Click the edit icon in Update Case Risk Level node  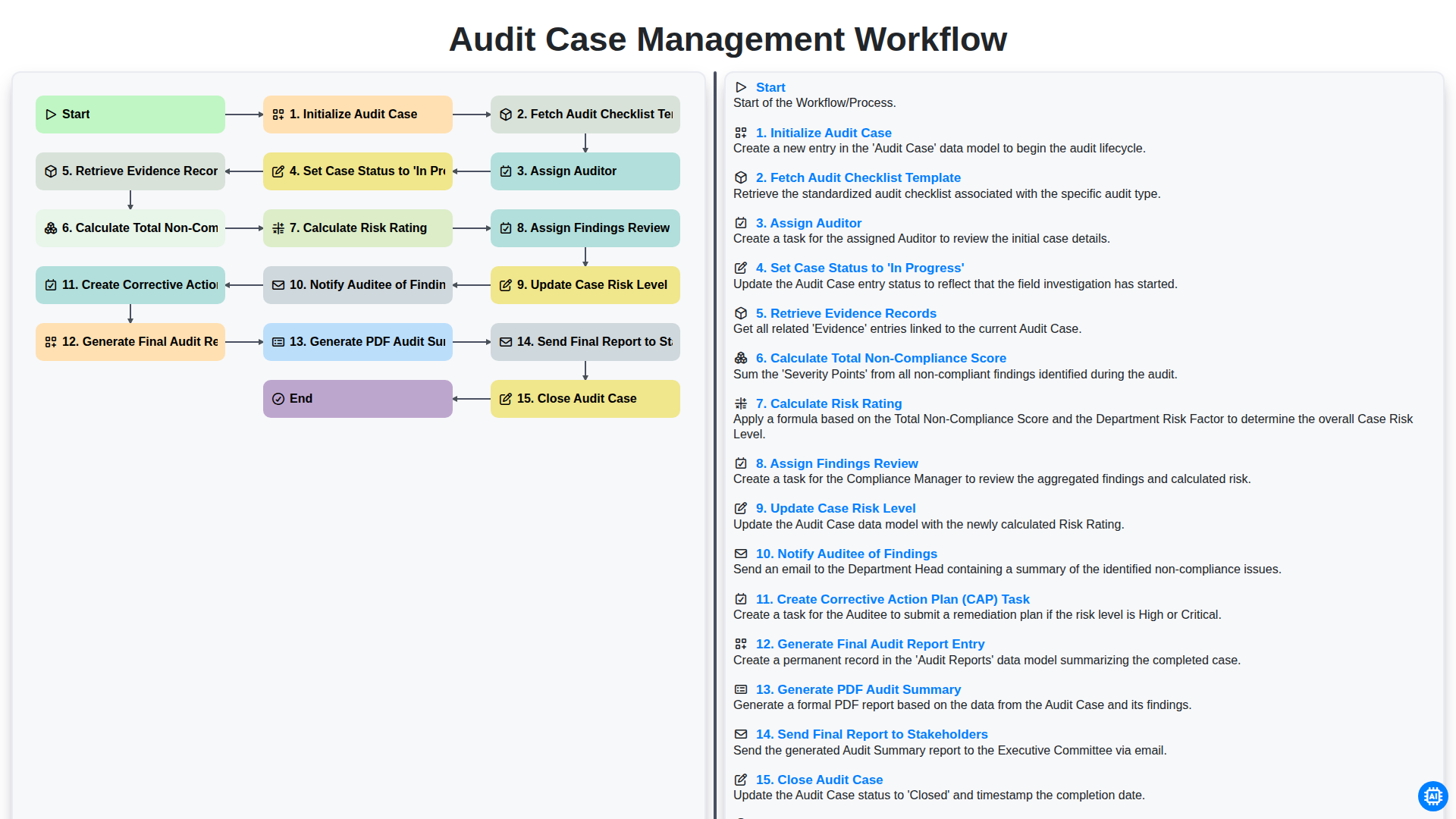coord(506,285)
